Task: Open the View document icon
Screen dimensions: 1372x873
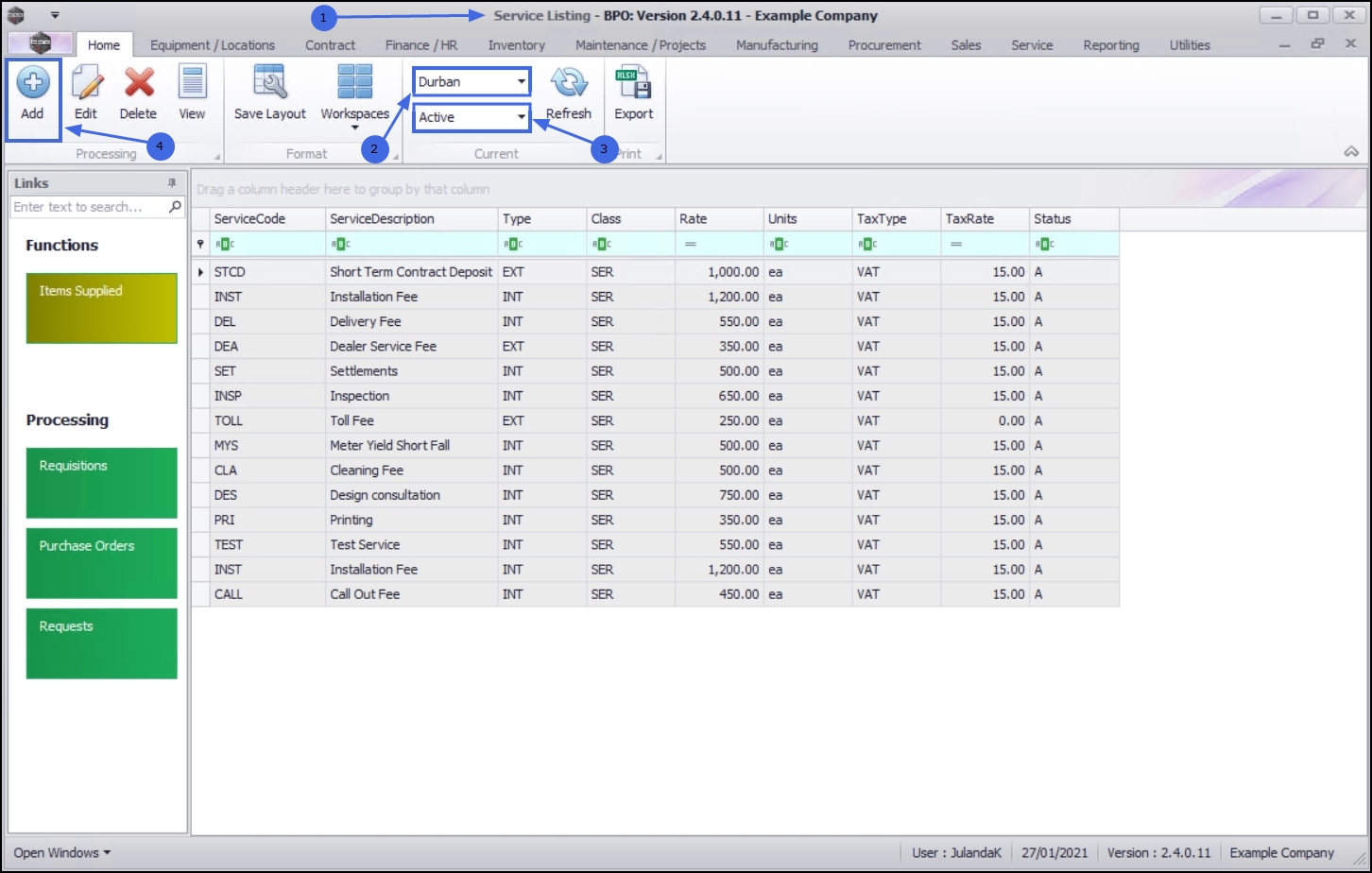Action: tap(192, 83)
